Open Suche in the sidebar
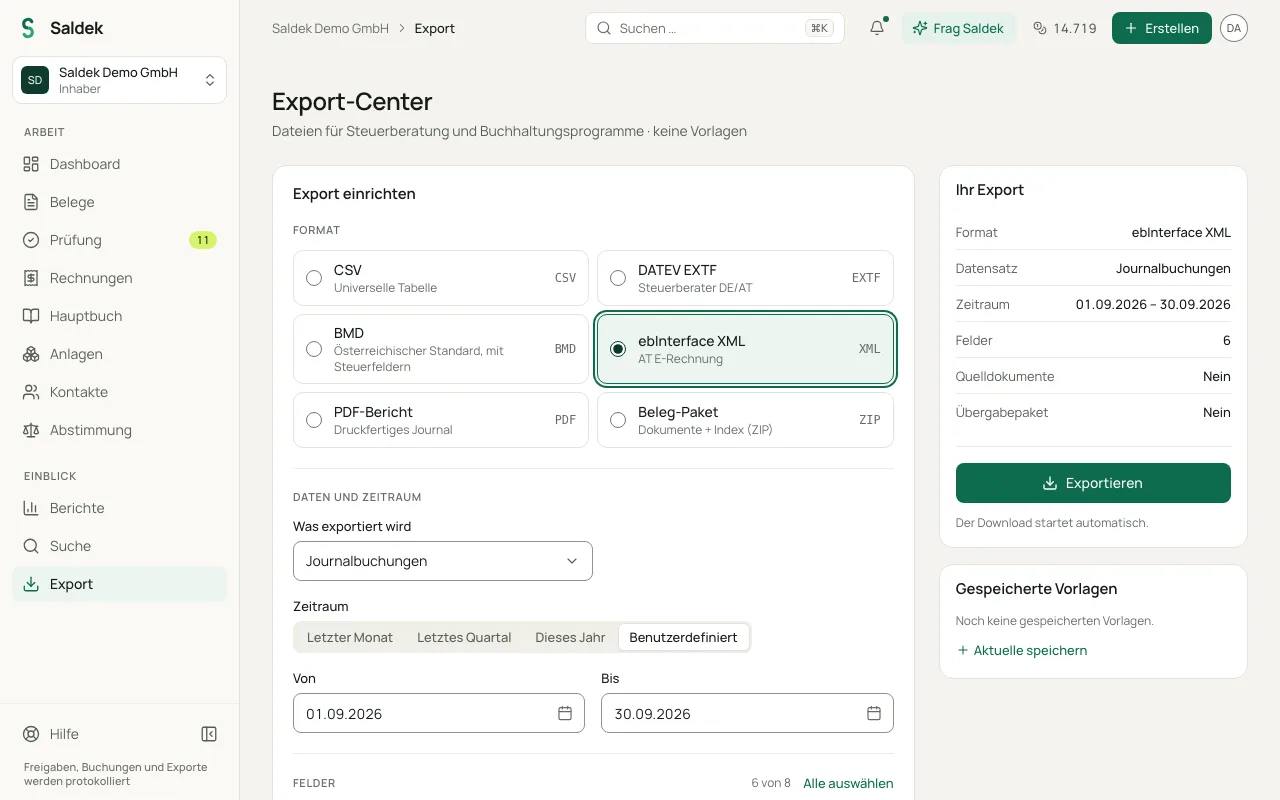Screen dimensions: 1280x800 click(x=120, y=546)
